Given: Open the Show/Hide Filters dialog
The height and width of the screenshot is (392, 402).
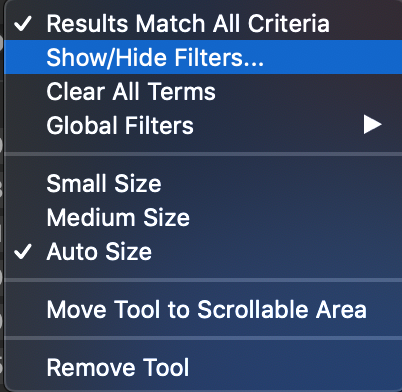Looking at the screenshot, I should tap(203, 57).
